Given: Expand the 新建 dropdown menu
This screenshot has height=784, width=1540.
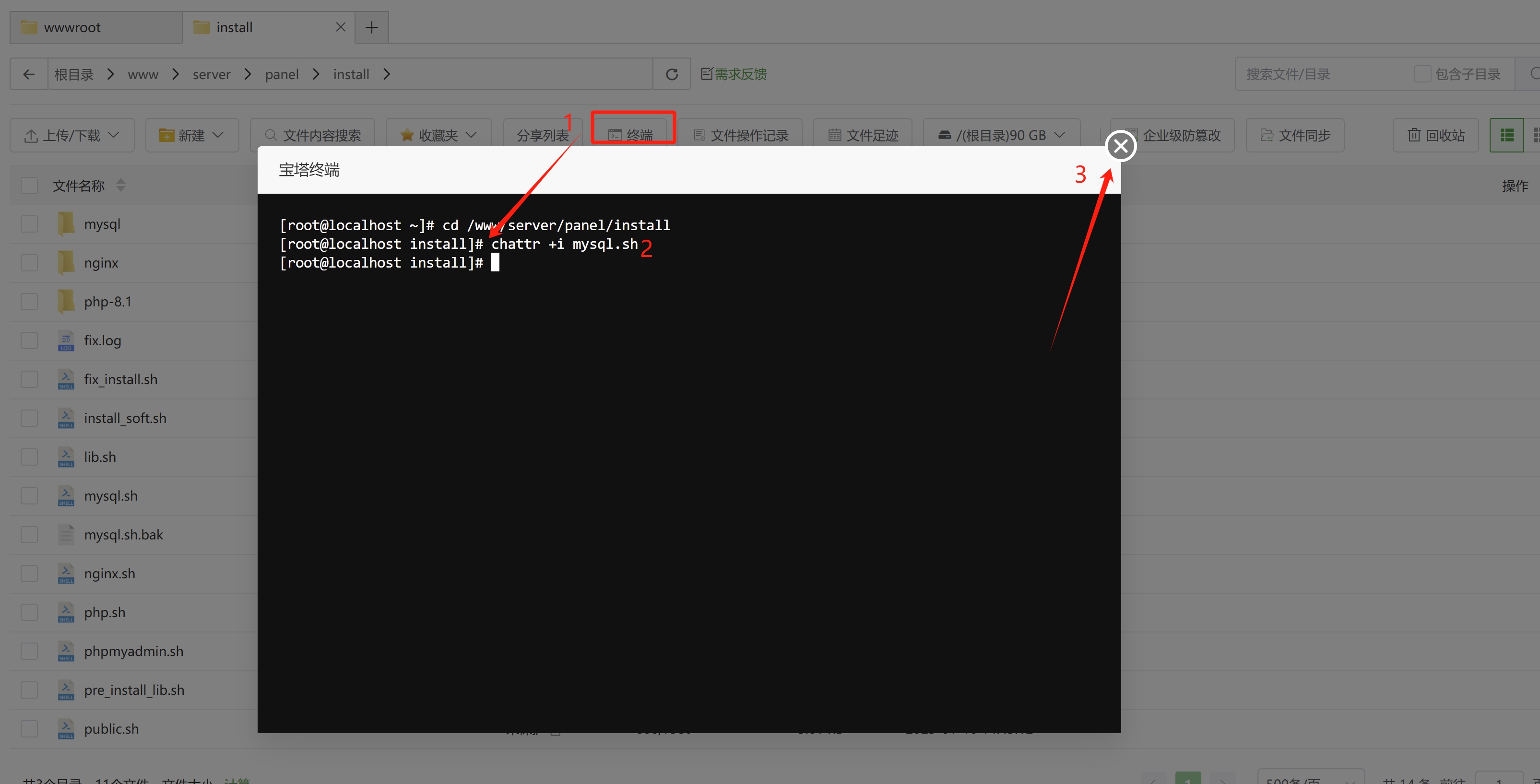Looking at the screenshot, I should (192, 136).
